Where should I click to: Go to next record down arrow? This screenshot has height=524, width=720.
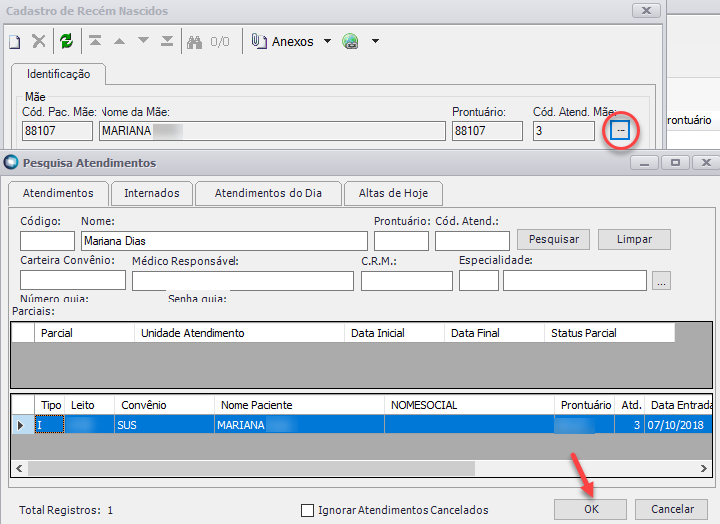143,40
